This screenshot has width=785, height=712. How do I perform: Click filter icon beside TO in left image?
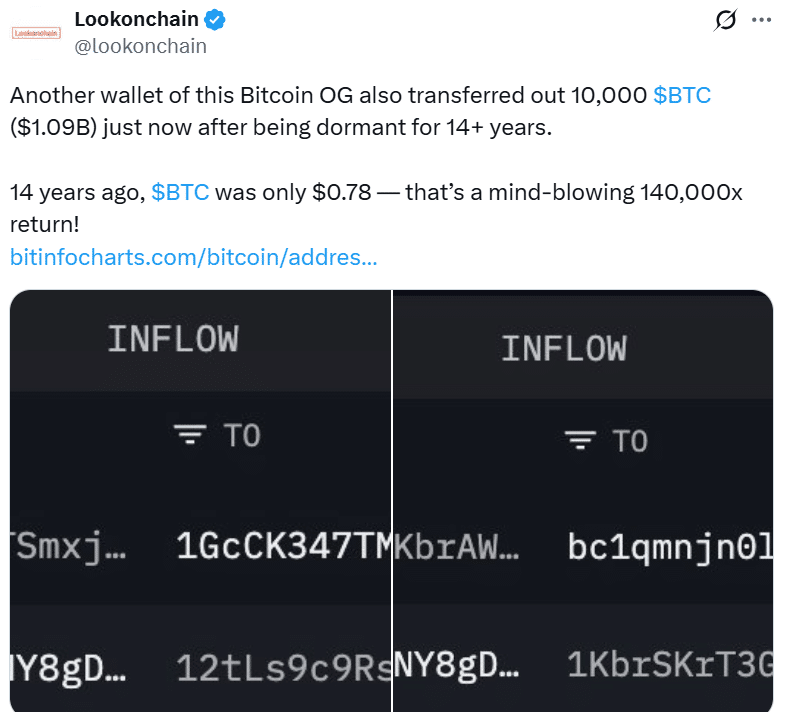[x=190, y=435]
